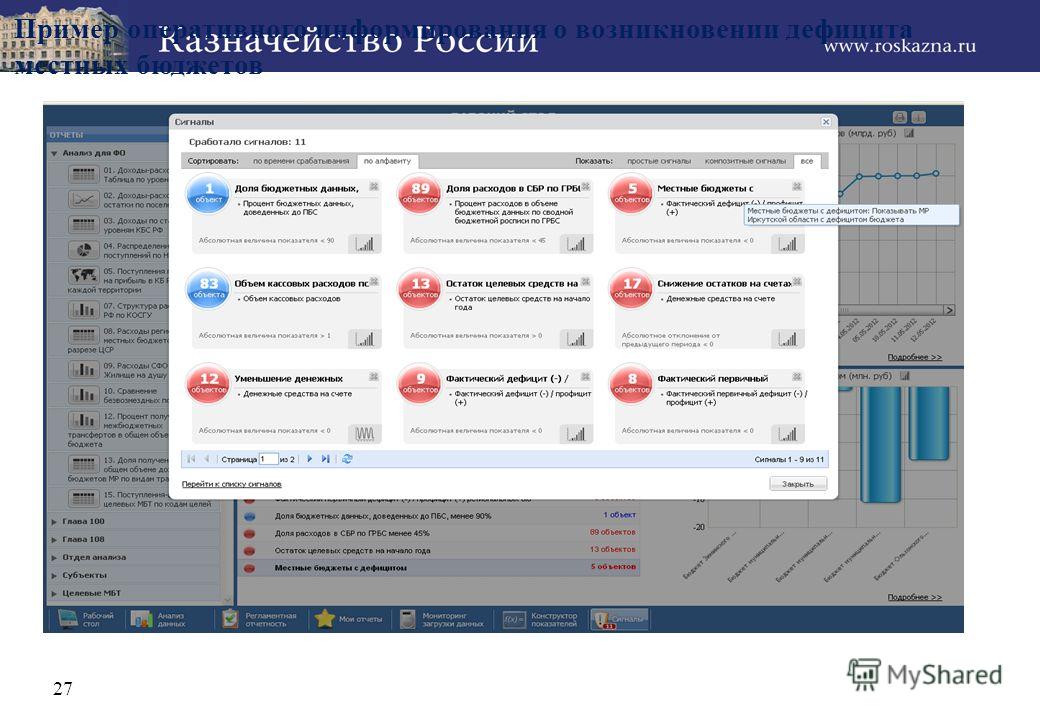
Task: Select row 'Местные бюджеты с дефицитом'
Action: pos(438,568)
